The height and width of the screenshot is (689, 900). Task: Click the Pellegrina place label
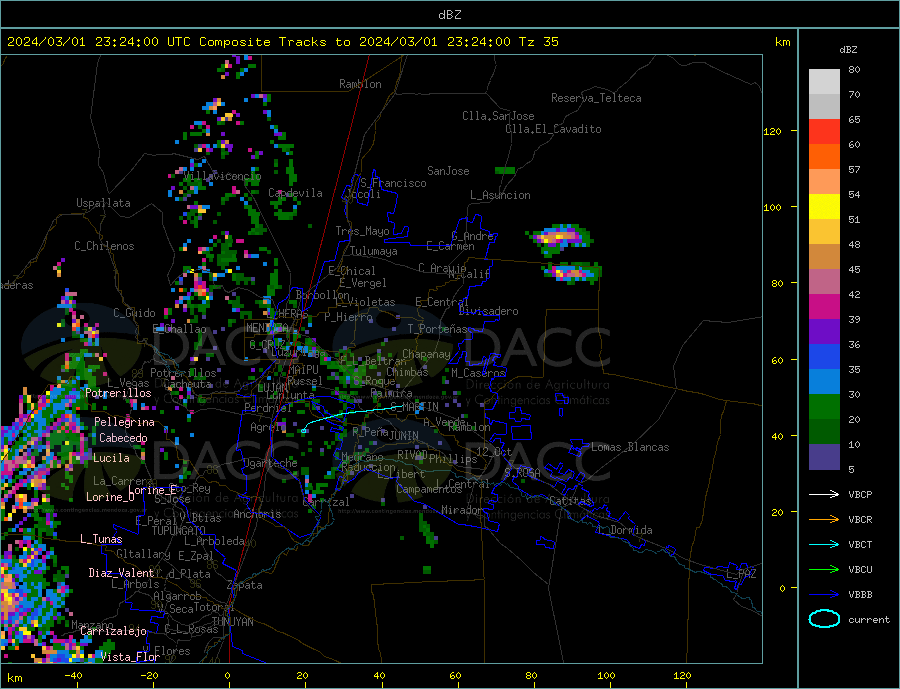pos(125,422)
